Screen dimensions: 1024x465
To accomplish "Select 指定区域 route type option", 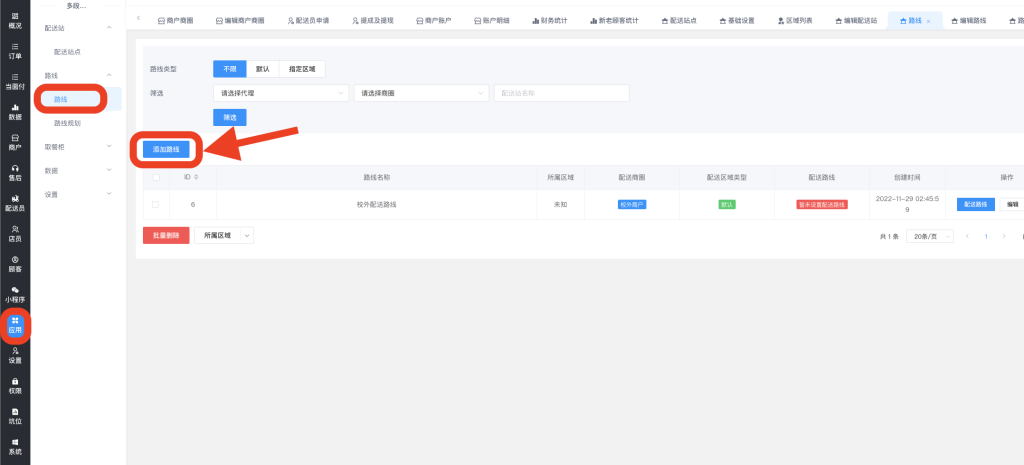I will 302,69.
